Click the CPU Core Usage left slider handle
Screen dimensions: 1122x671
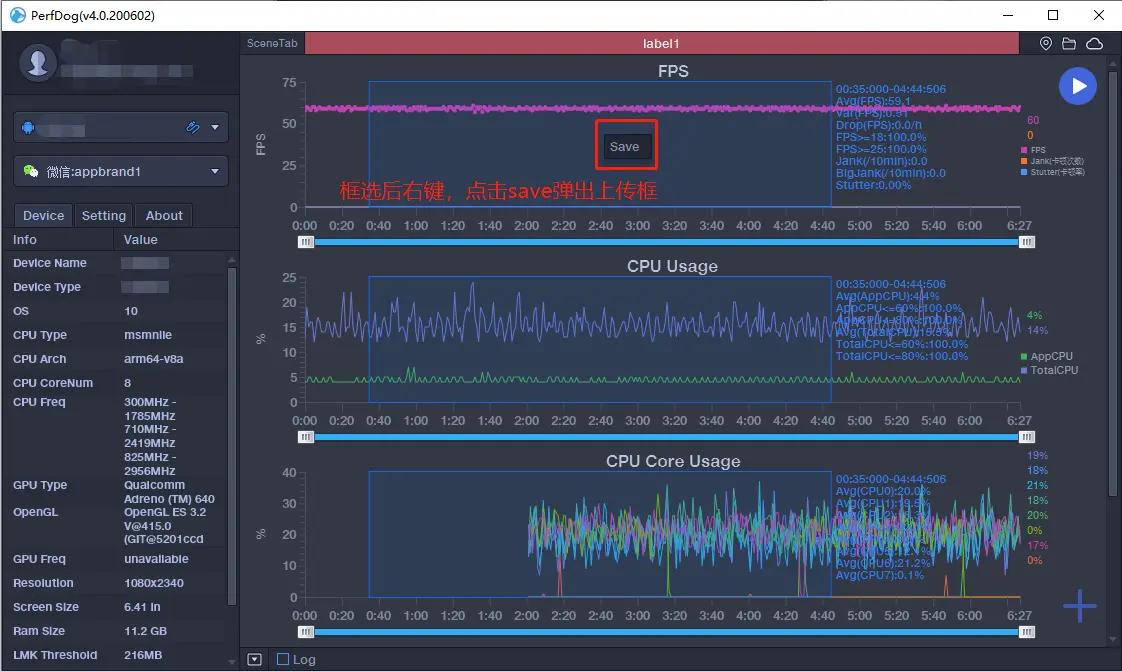pos(306,632)
